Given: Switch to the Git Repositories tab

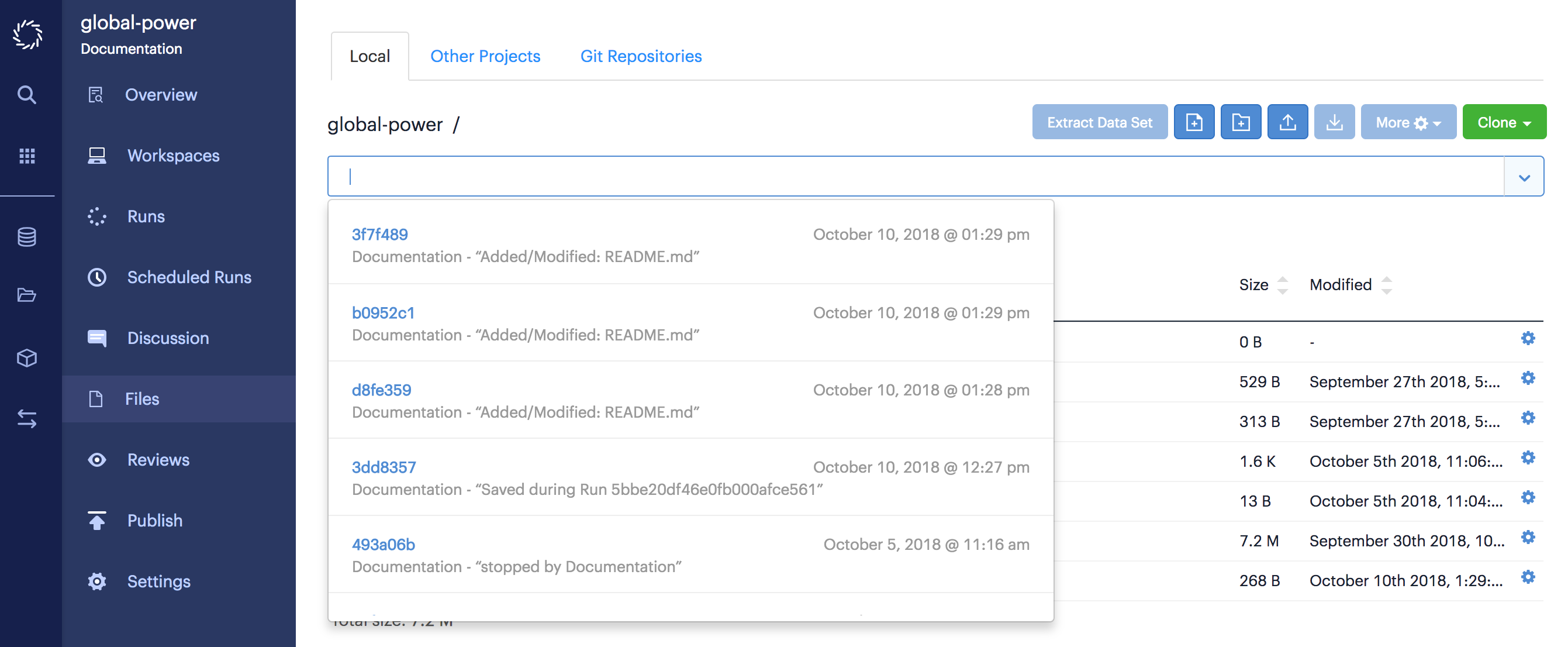Looking at the screenshot, I should (x=641, y=56).
